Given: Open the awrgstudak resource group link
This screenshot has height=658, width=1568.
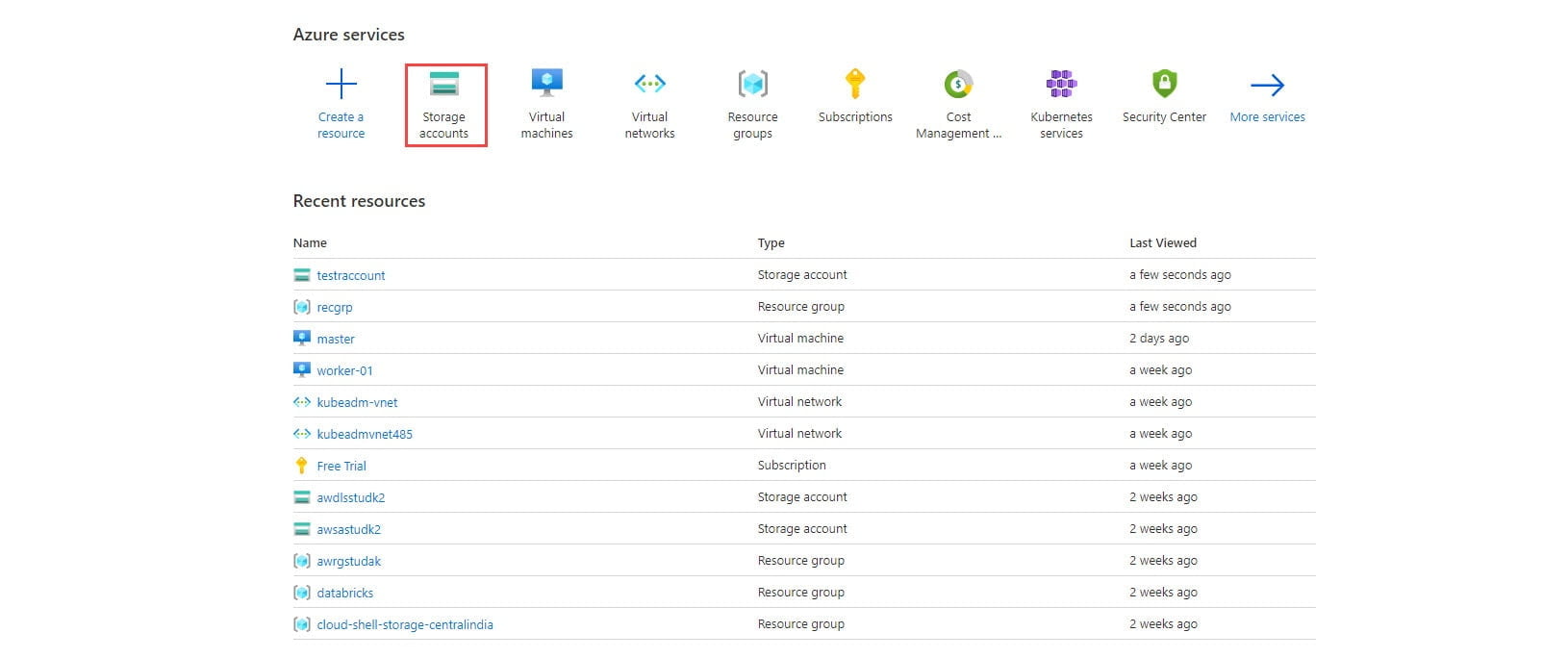Looking at the screenshot, I should click(349, 561).
